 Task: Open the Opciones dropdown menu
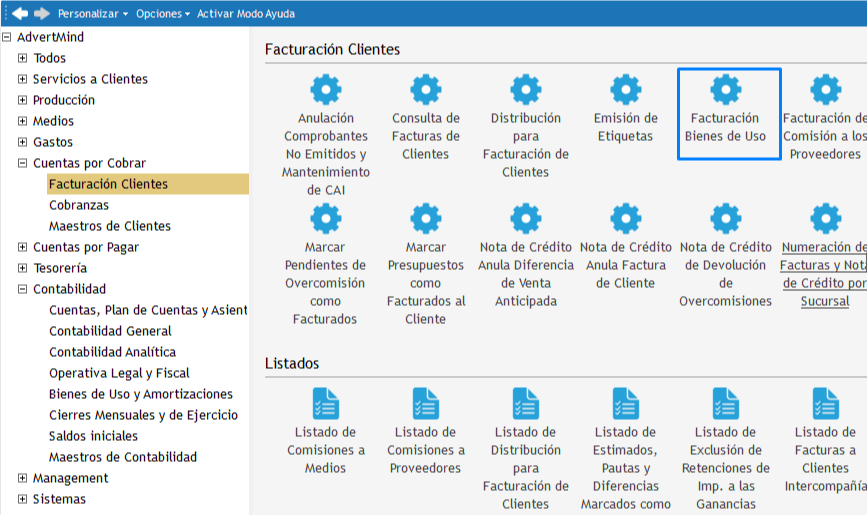coord(164,14)
